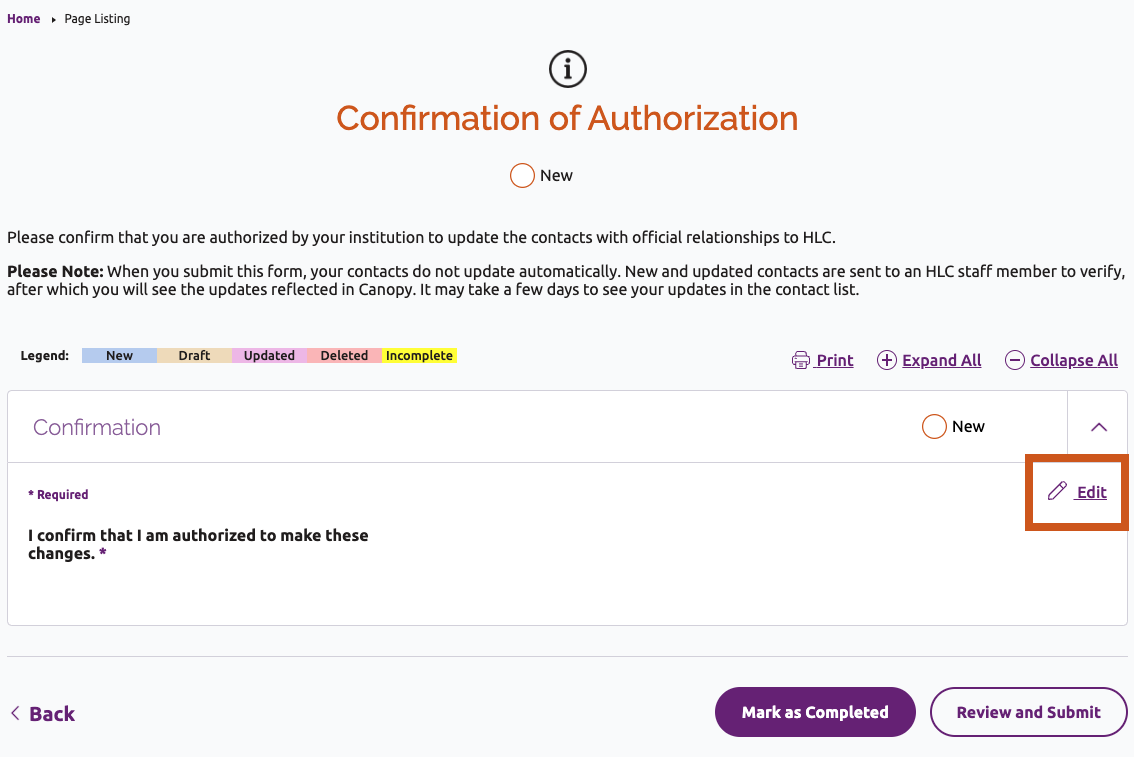
Task: Click the Mark as Completed button
Action: pos(815,712)
